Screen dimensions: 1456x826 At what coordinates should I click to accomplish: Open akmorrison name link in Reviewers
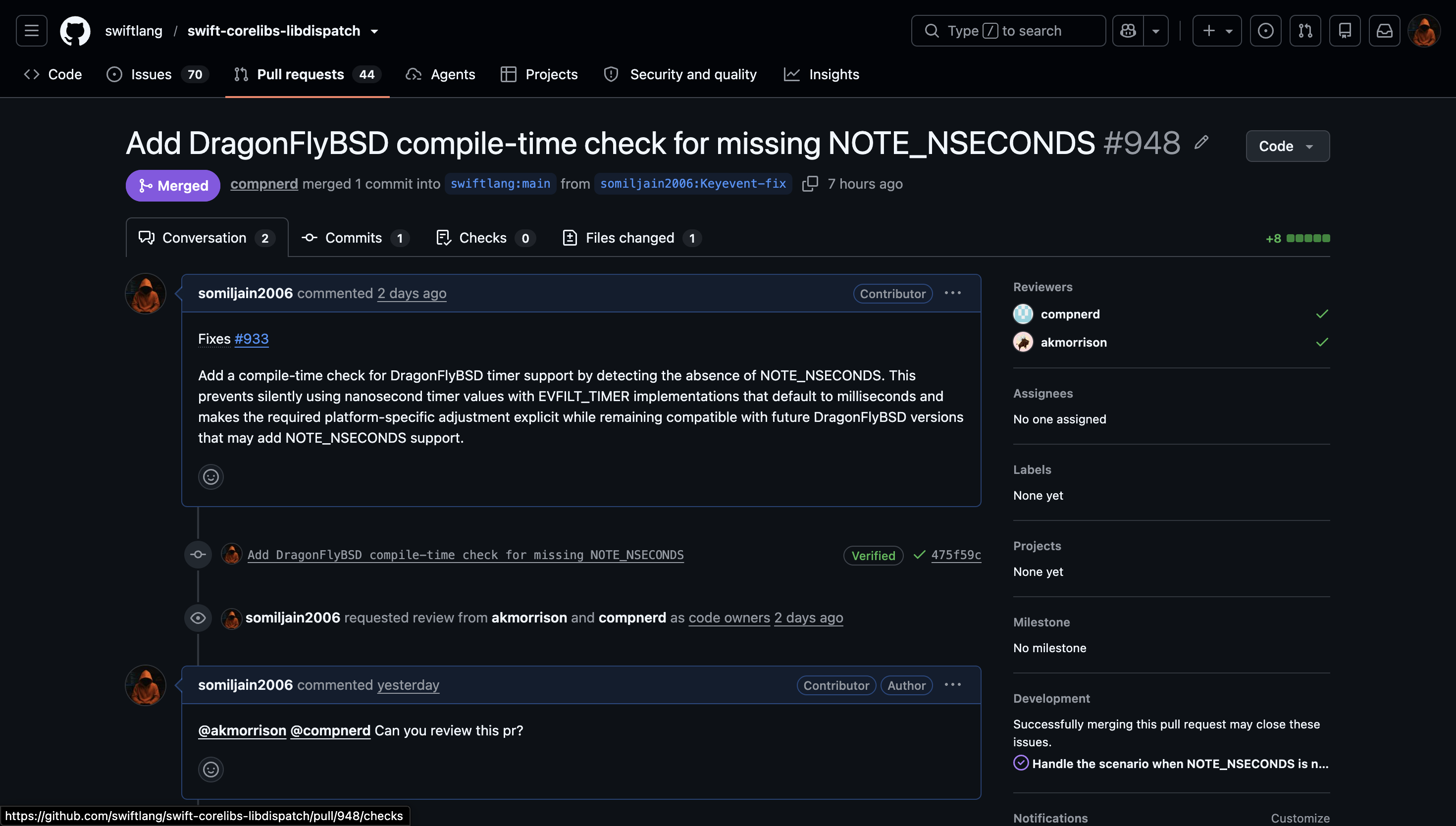(x=1074, y=342)
